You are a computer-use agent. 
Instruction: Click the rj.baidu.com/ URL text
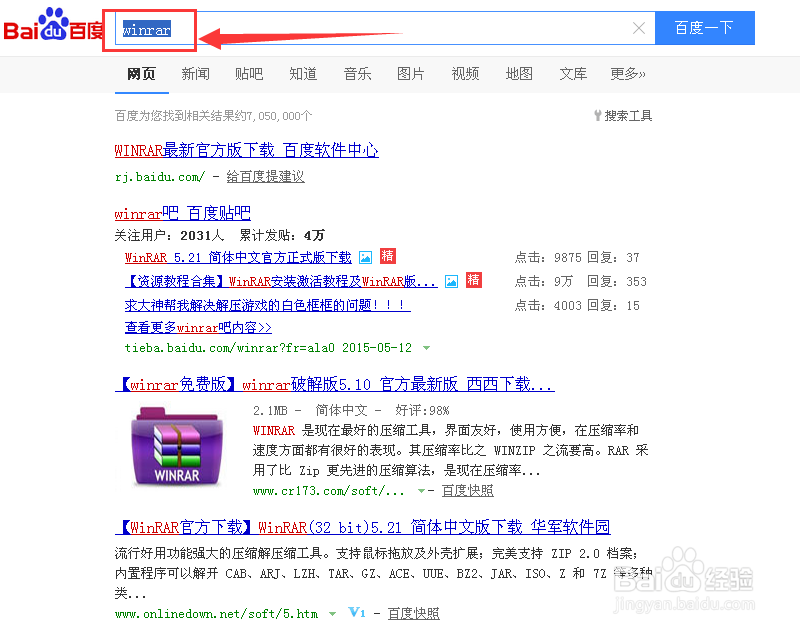(x=160, y=177)
